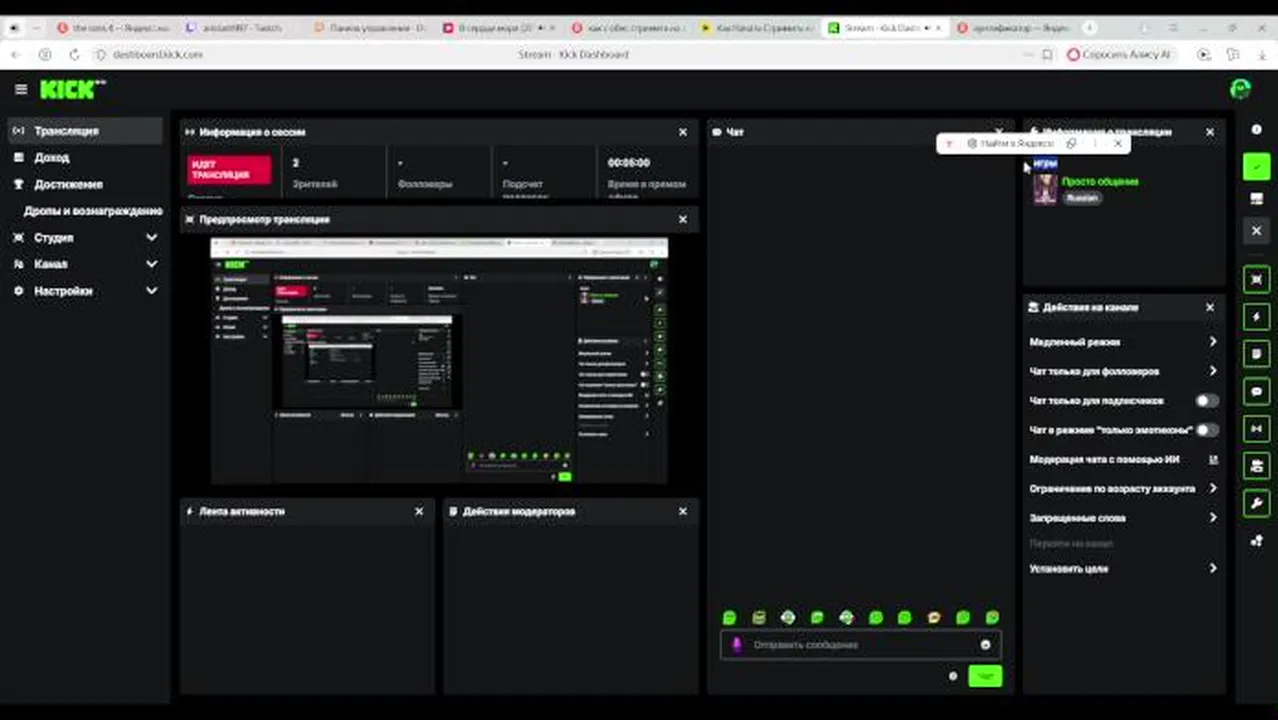Switch to the Twitch browser tab

[235, 28]
